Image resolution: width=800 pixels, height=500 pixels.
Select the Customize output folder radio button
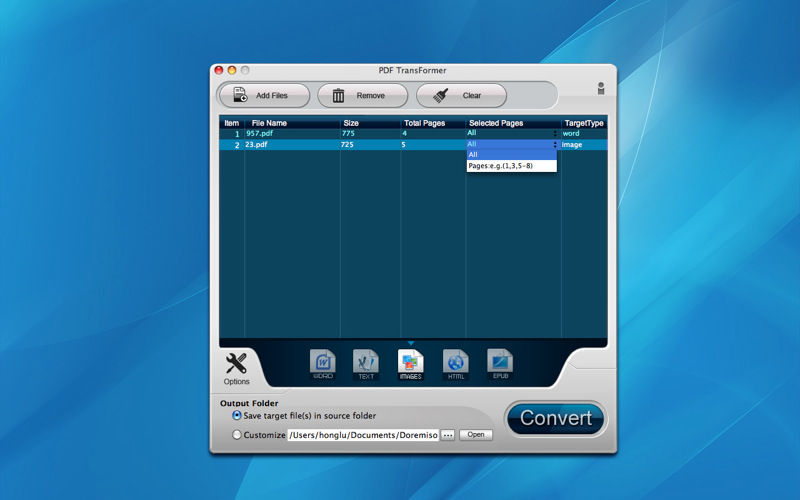(237, 435)
